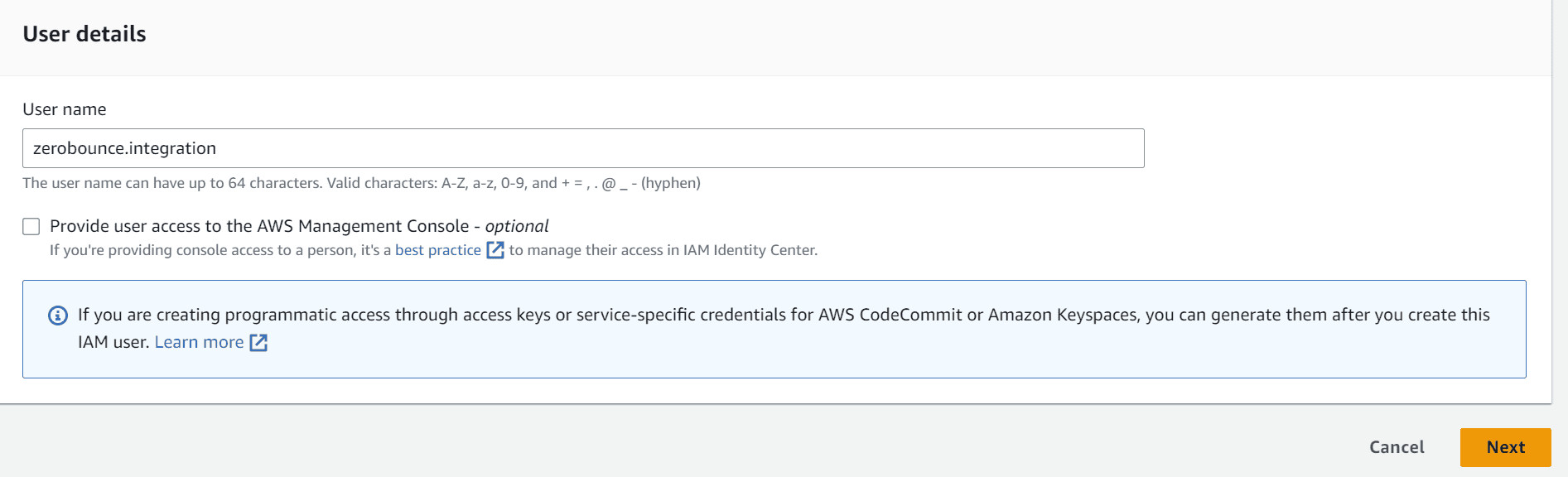The width and height of the screenshot is (1568, 477).
Task: Open the Learn more link about programmatic access
Action: pos(200,341)
